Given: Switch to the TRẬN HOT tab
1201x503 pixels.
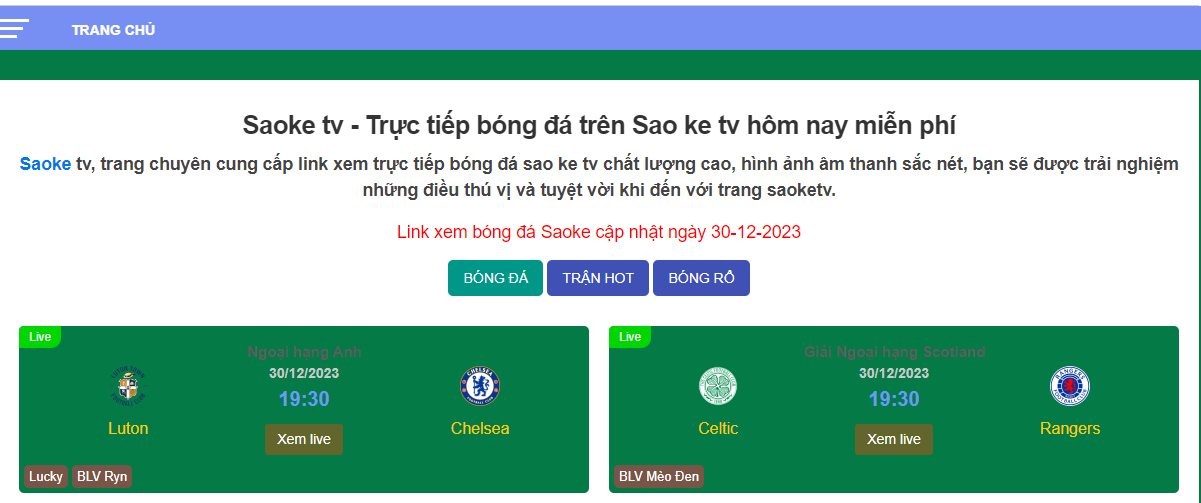Looking at the screenshot, I should pyautogui.click(x=598, y=278).
